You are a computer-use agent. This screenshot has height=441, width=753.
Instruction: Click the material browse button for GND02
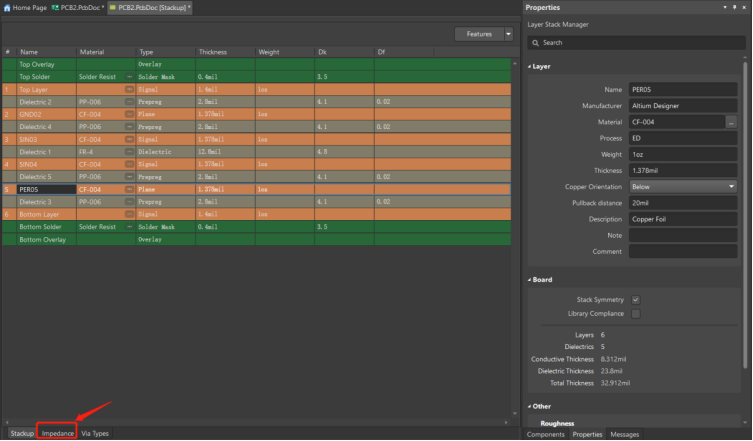(129, 114)
